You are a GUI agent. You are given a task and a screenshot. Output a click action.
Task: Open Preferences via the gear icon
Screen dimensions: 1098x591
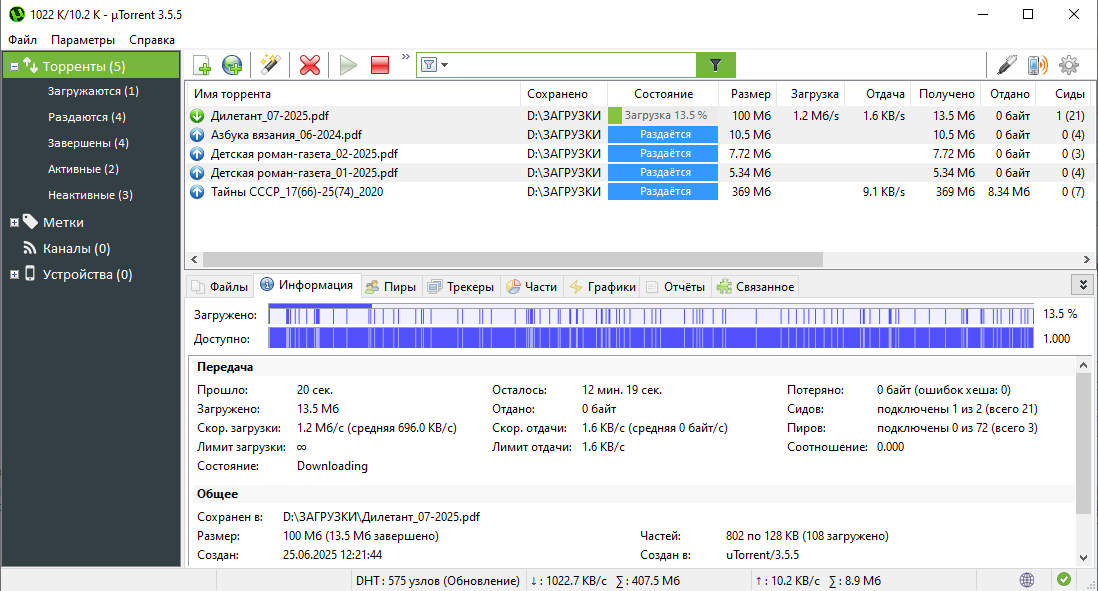(x=1069, y=65)
